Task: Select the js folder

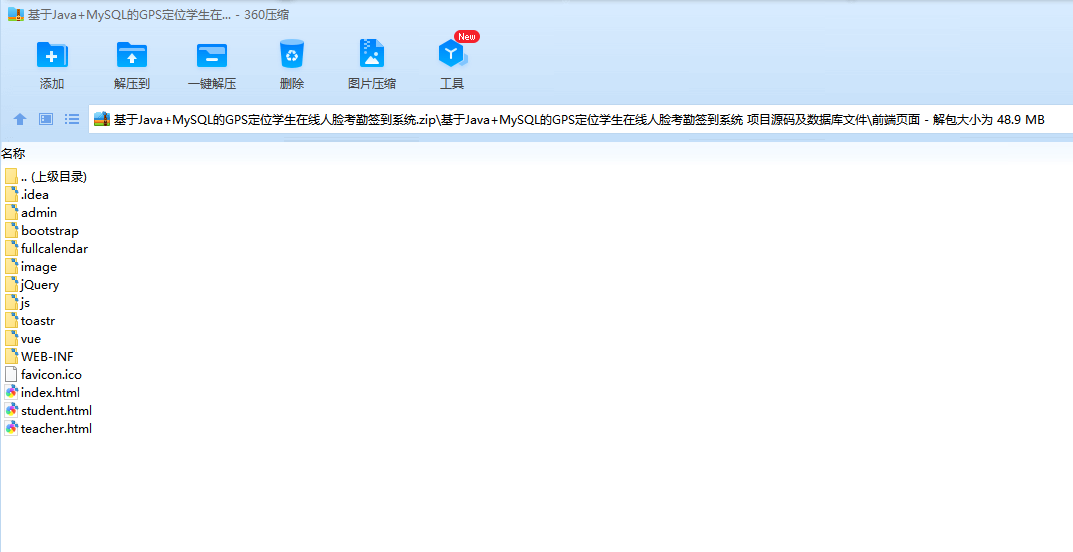Action: click(18, 302)
